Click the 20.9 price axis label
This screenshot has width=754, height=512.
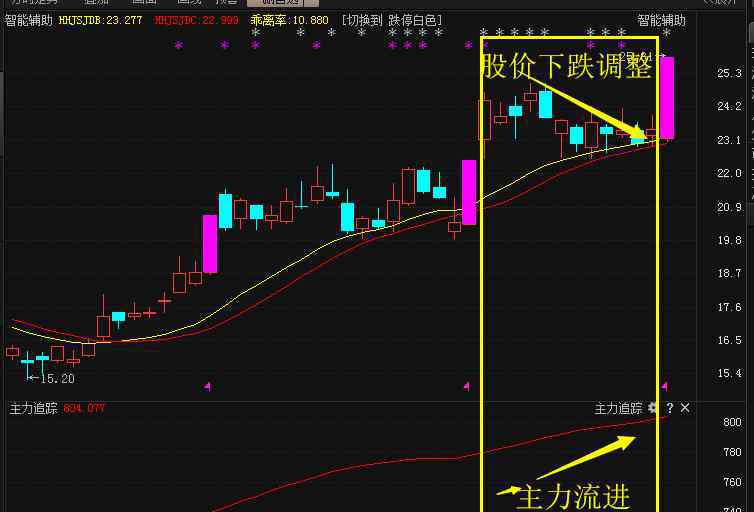(729, 207)
